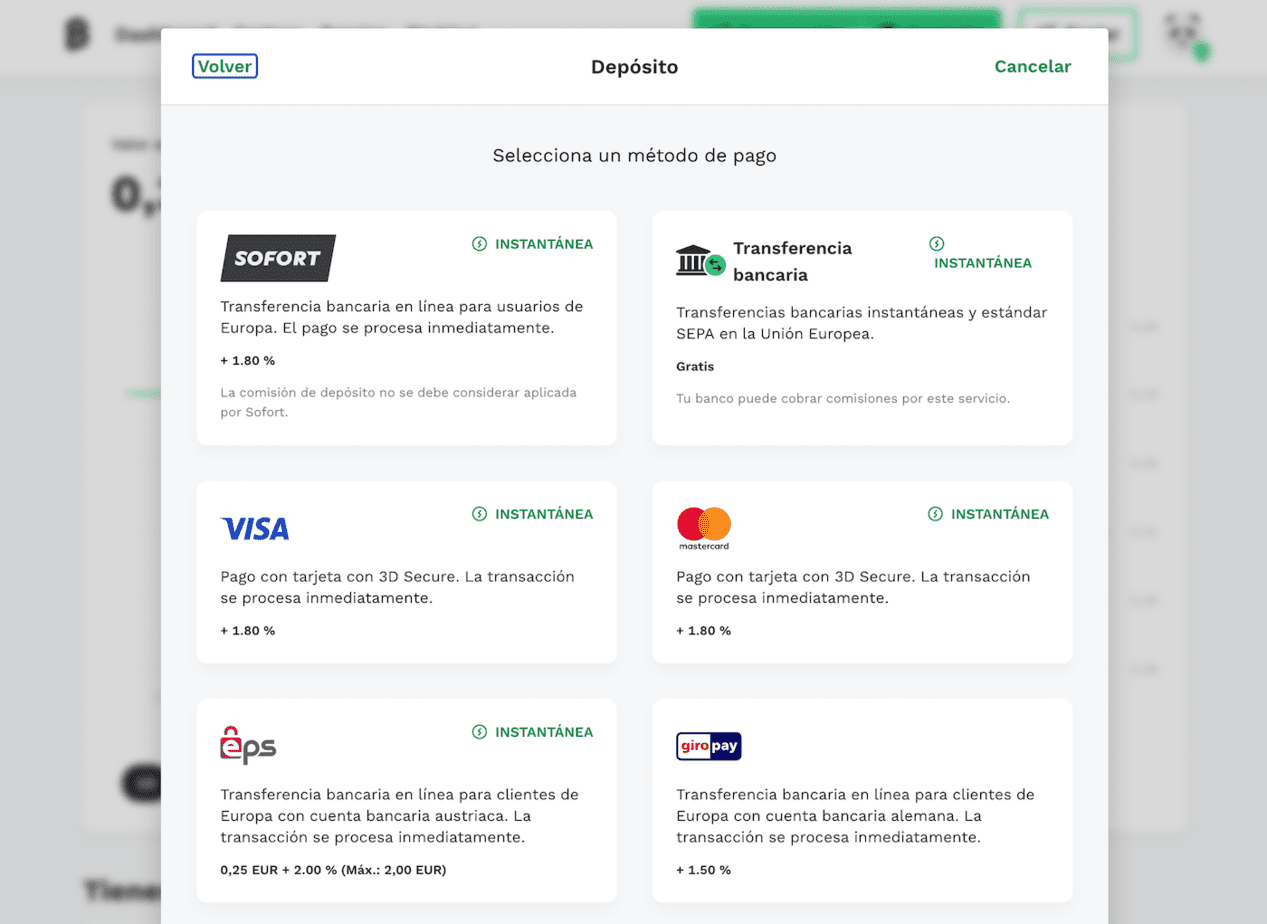Click the INSTANTÁNEA label on bank transfer
1267x924 pixels.
(983, 263)
